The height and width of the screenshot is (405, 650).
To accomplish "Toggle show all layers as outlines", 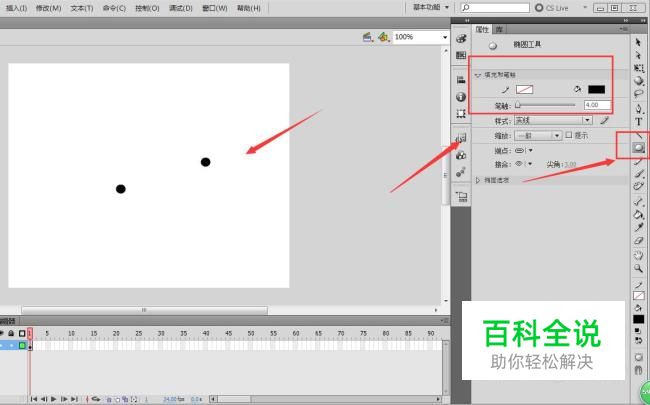I will [x=22, y=333].
